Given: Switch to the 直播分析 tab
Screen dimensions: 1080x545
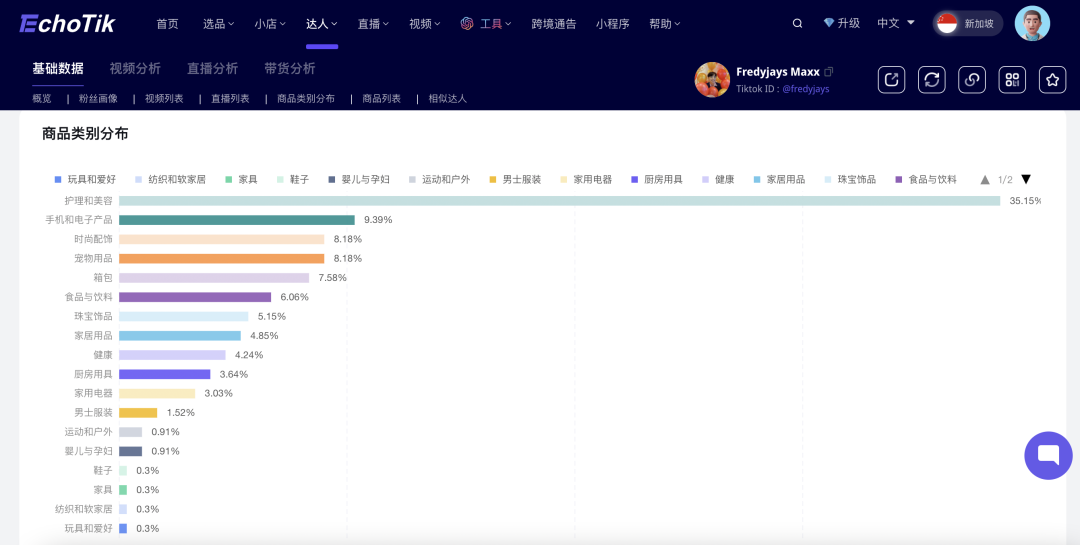Looking at the screenshot, I should [213, 68].
